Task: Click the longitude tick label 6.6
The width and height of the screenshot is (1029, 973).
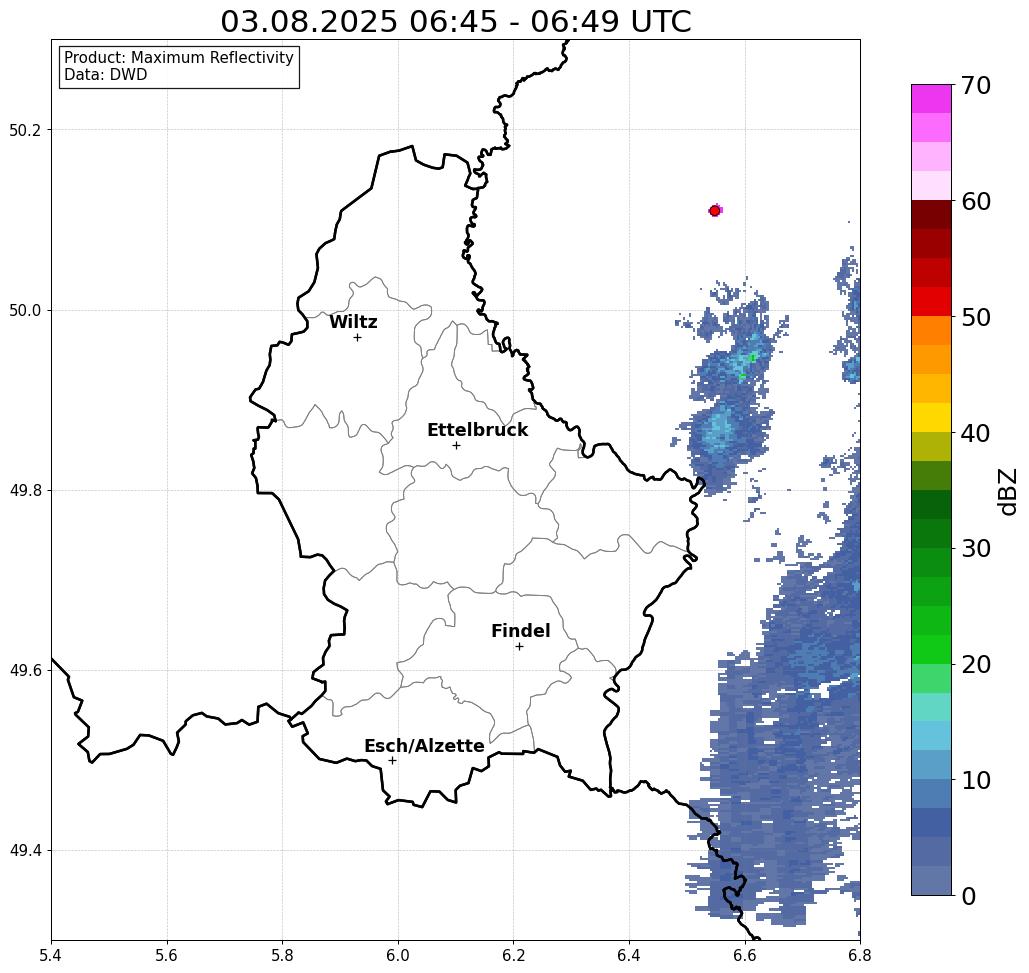Action: point(744,955)
